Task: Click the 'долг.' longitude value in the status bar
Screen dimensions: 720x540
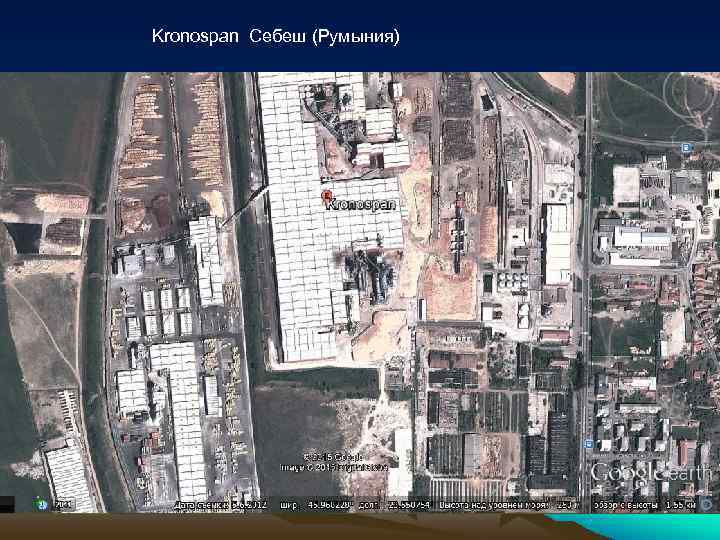Action: 394,505
